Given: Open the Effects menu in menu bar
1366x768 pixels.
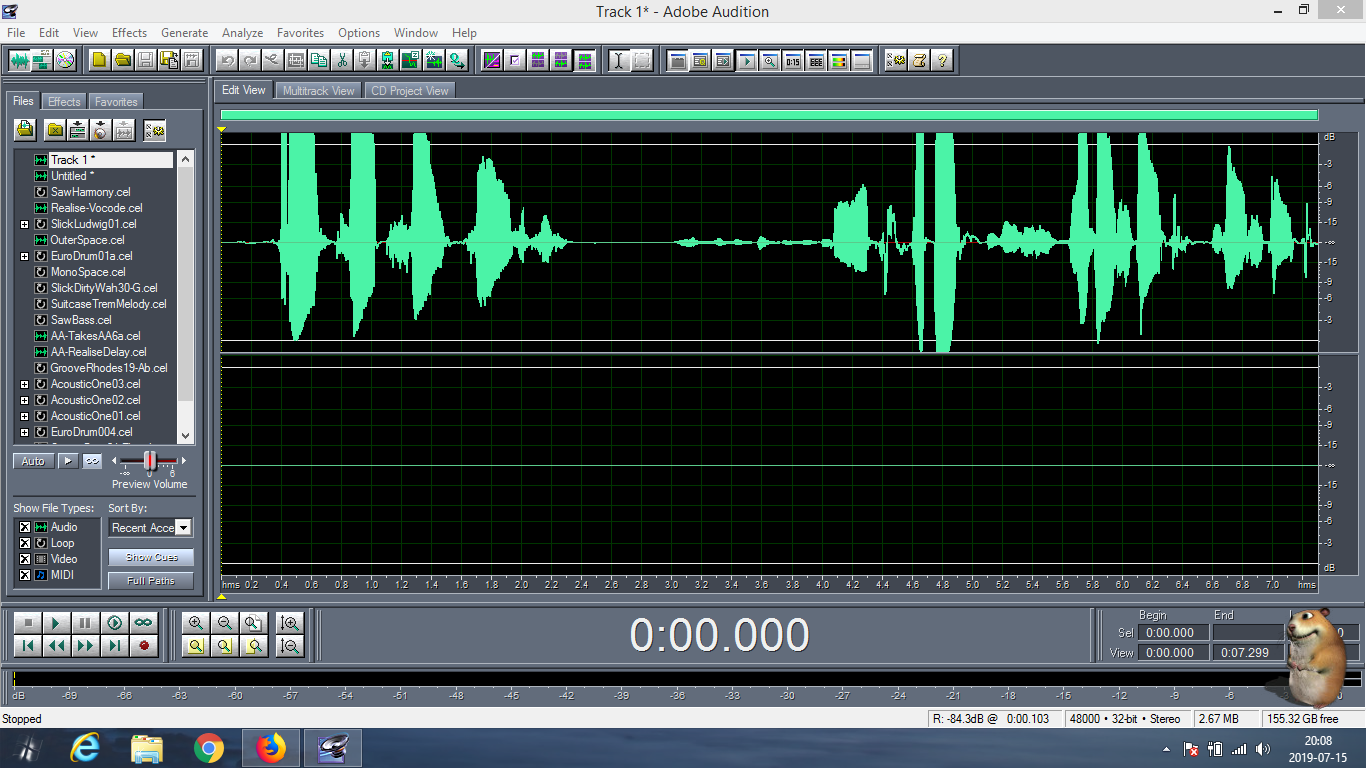Looking at the screenshot, I should pos(129,33).
